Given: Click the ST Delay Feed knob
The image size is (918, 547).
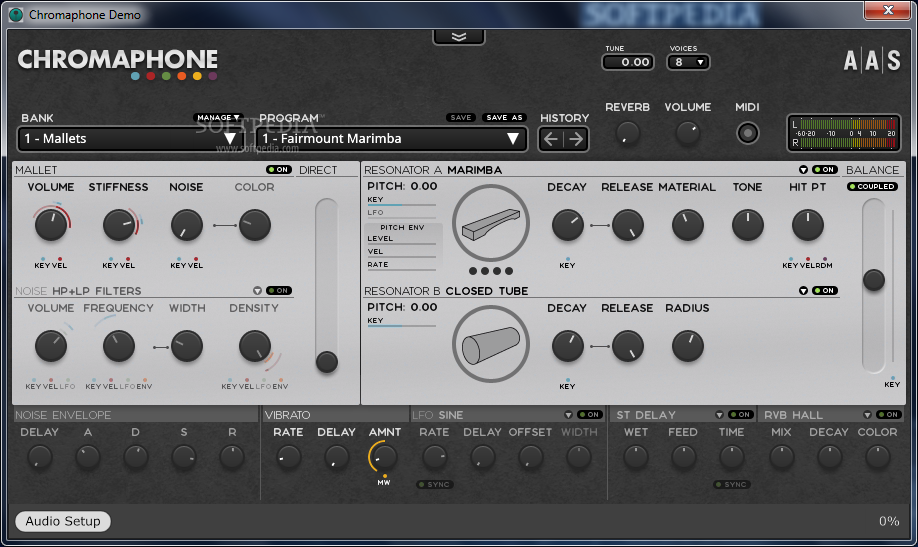Looking at the screenshot, I should click(683, 457).
